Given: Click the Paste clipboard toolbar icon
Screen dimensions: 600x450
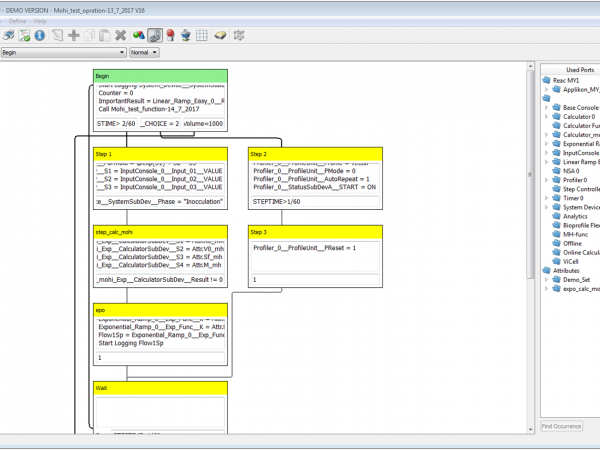Looking at the screenshot, I should (x=104, y=36).
